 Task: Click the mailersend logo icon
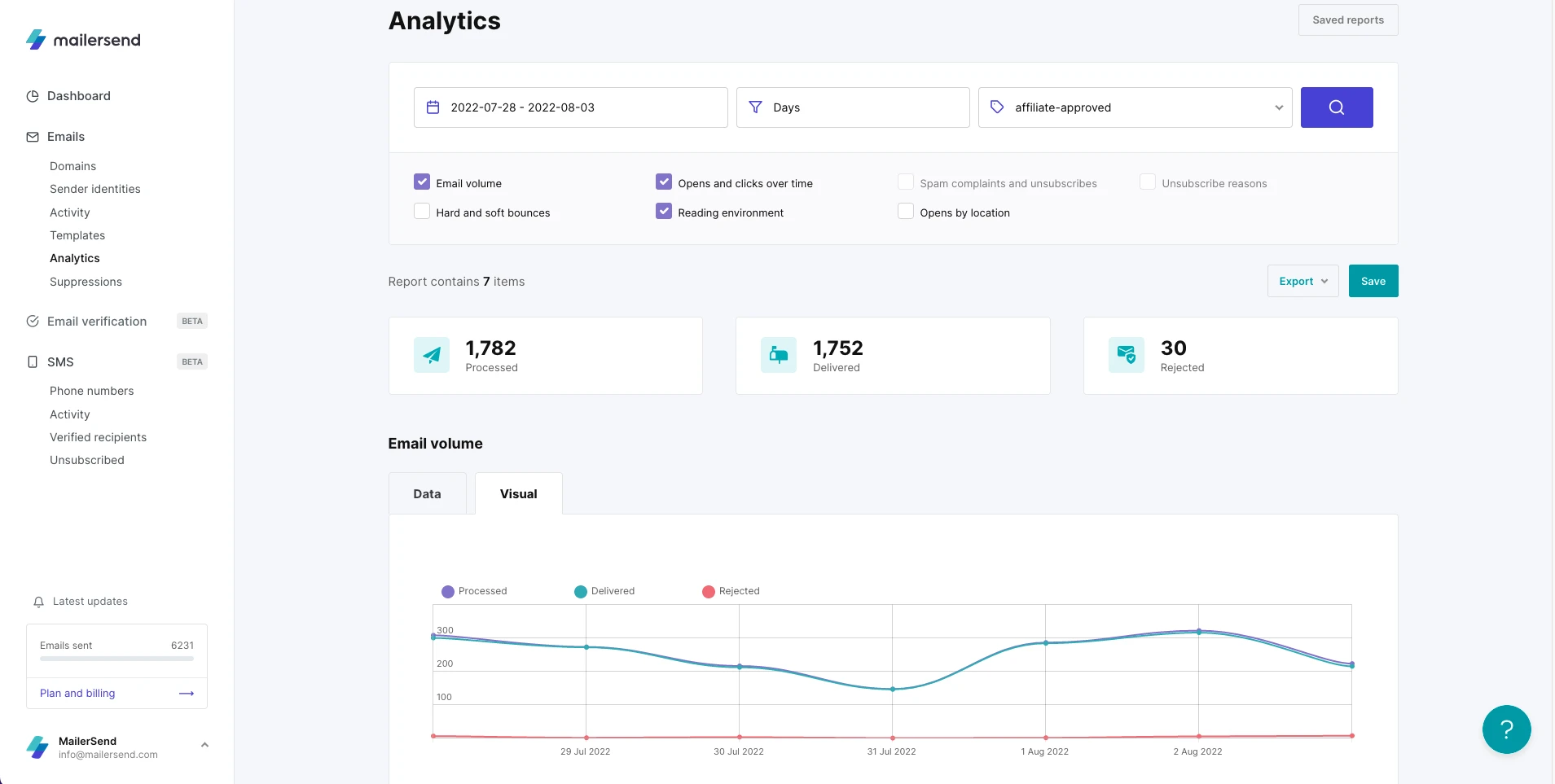37,40
